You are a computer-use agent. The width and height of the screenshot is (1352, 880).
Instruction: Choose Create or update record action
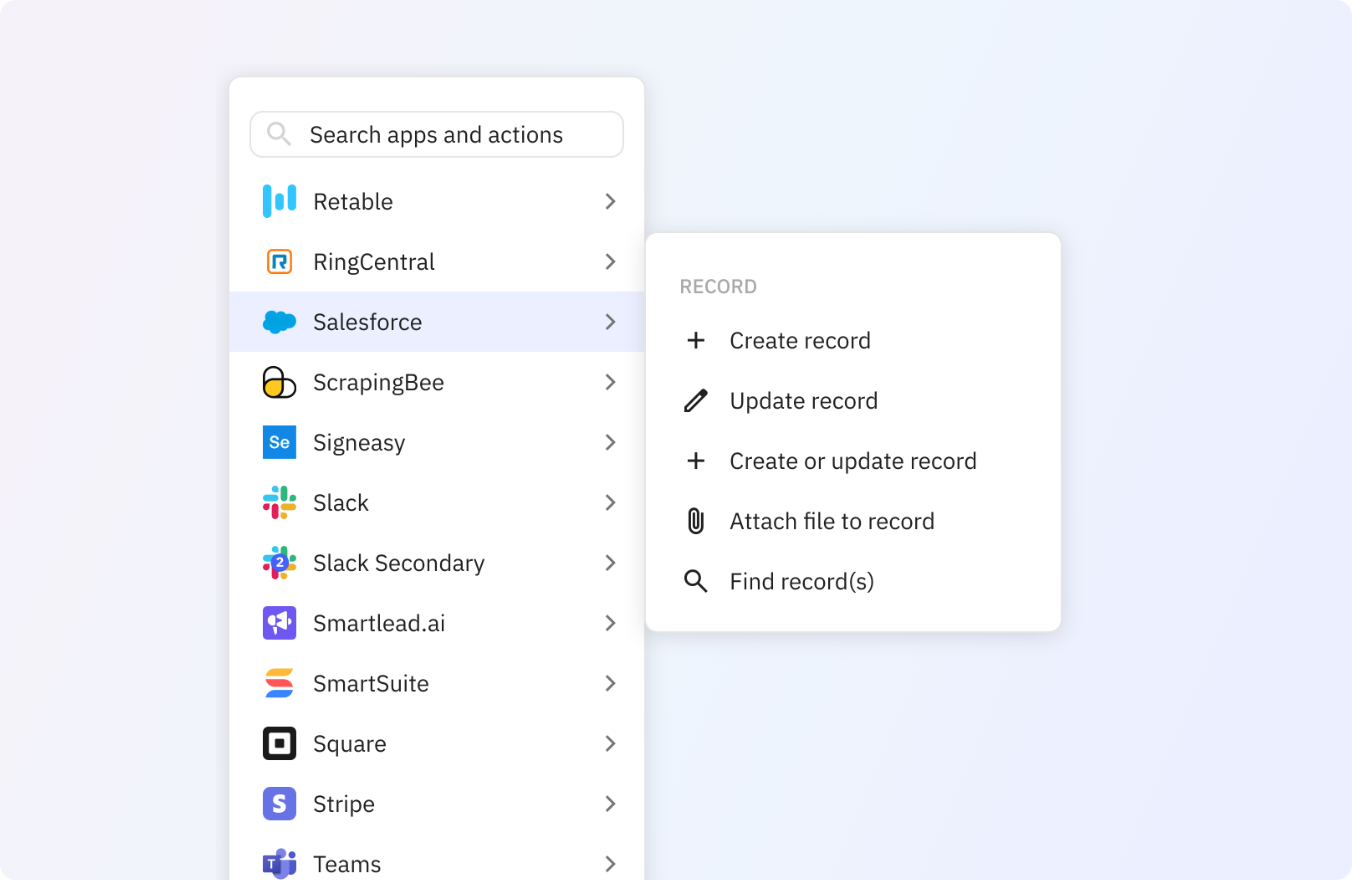(x=853, y=461)
